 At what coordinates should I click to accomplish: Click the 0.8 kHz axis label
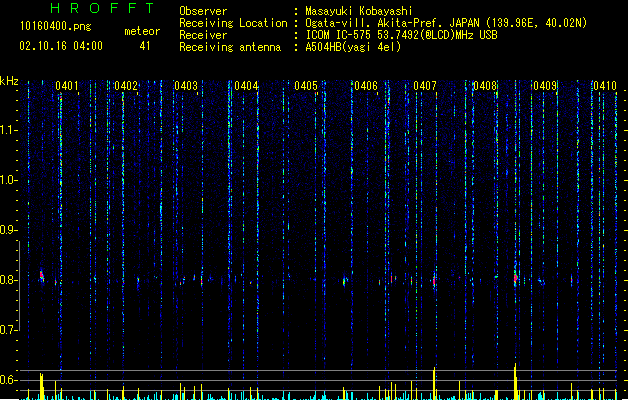coord(9,280)
